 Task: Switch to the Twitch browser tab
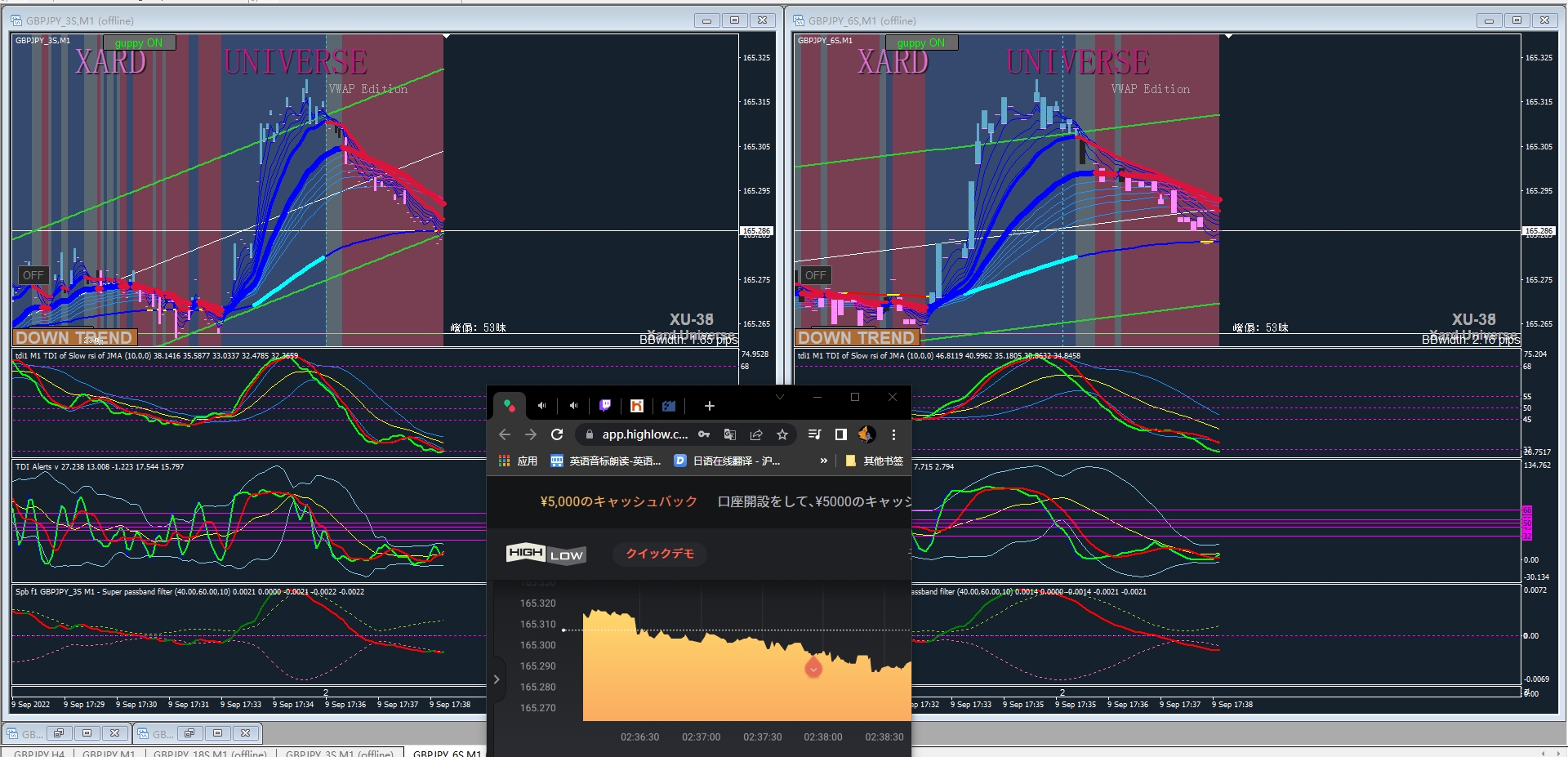click(605, 406)
